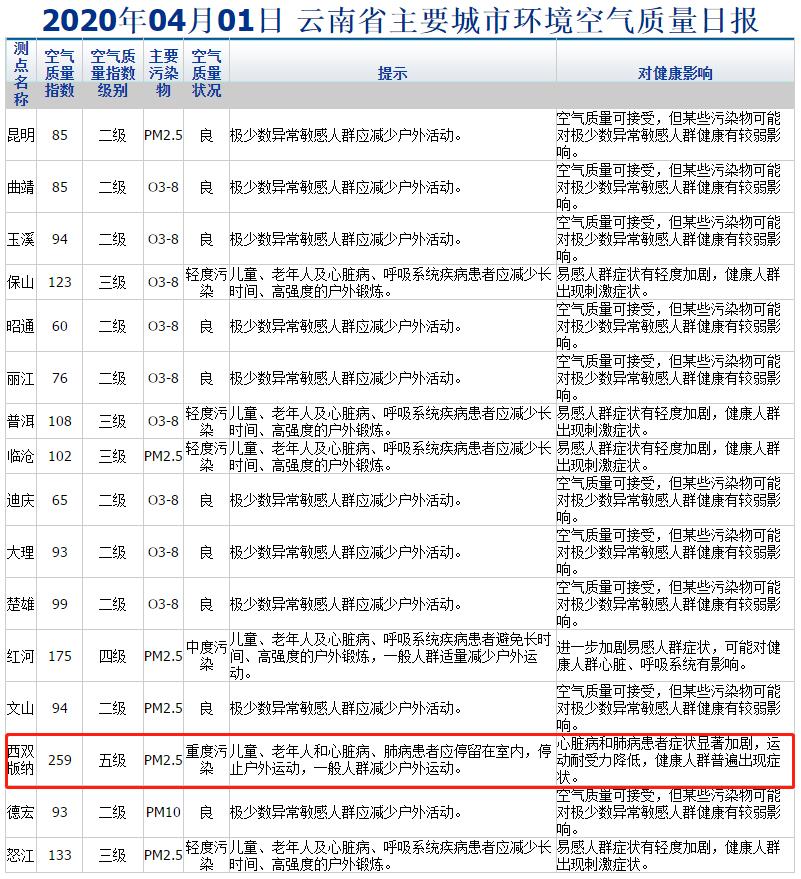Click the PM10 pollutant cell for 德宏
Viewport: 801px width, 879px height.
(x=162, y=812)
